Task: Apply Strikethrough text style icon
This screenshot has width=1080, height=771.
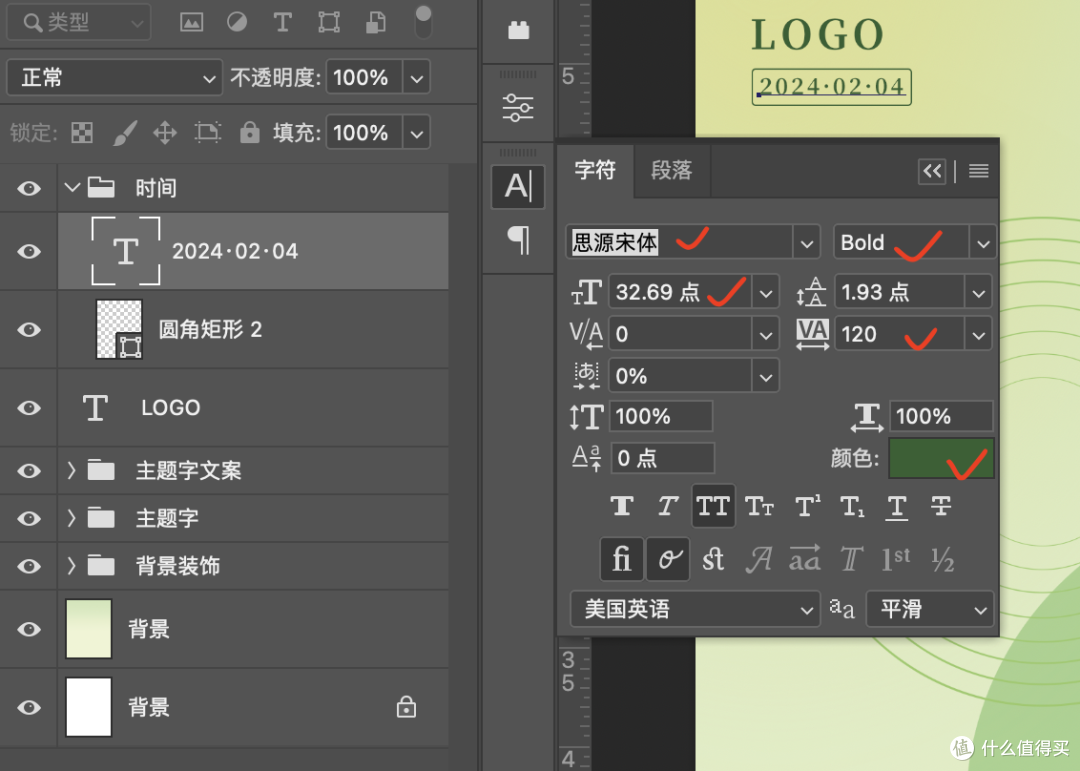Action: point(941,506)
